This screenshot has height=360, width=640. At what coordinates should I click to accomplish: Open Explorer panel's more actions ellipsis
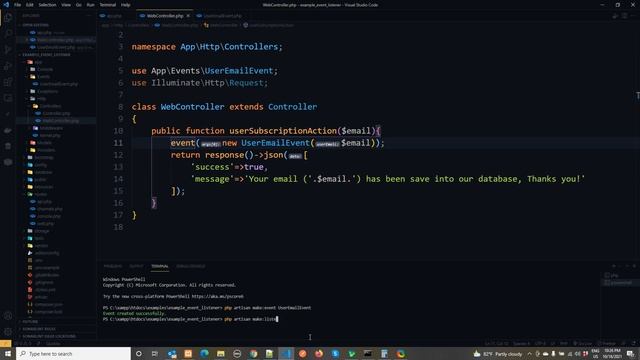pyautogui.click(x=89, y=16)
